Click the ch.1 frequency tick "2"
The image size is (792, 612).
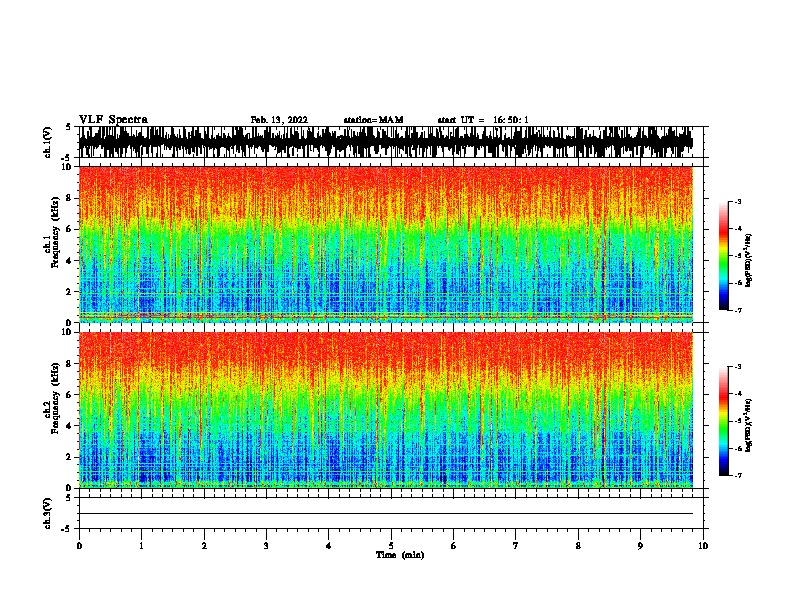tap(69, 292)
